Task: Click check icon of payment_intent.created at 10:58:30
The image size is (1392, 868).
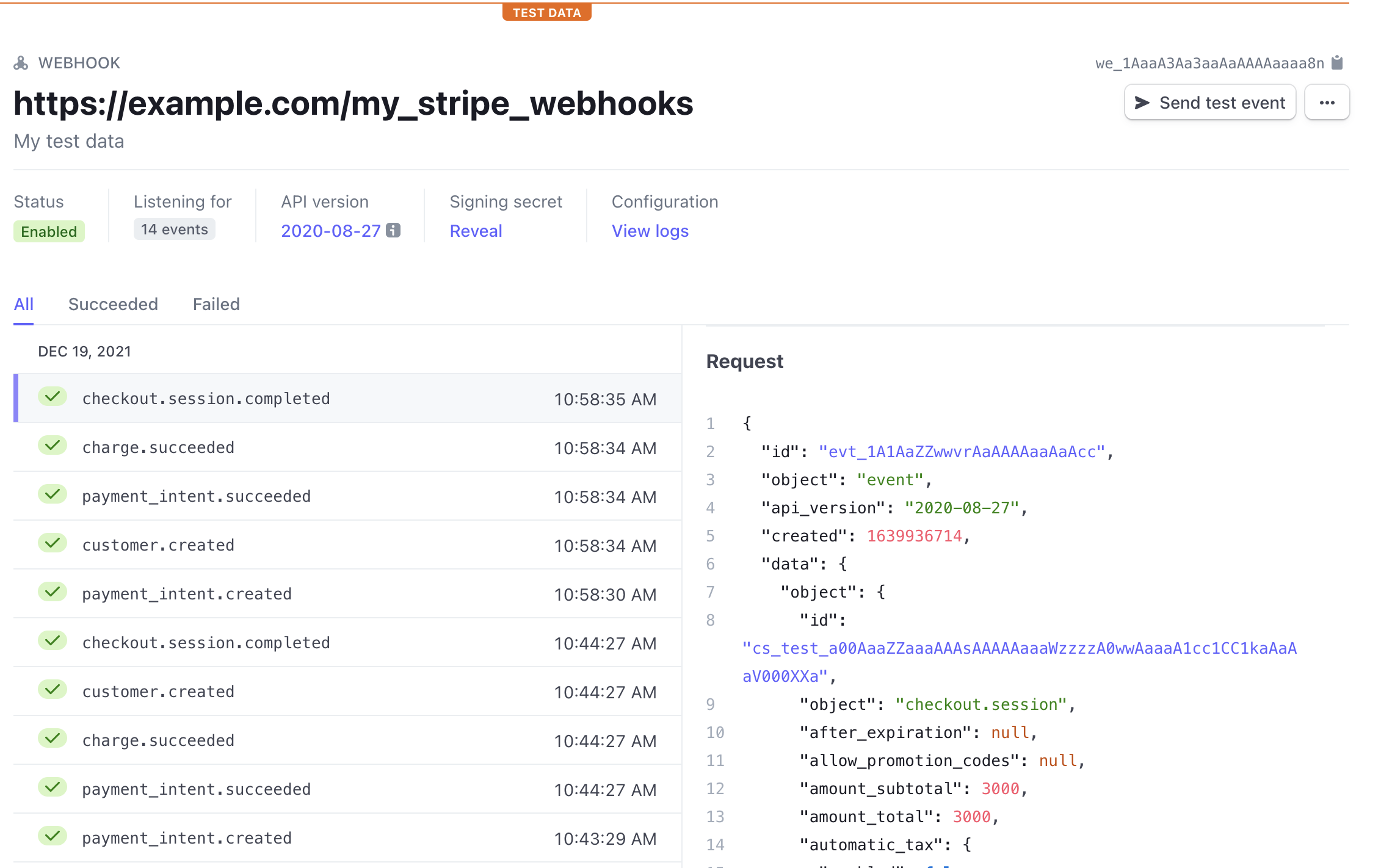Action: (53, 592)
